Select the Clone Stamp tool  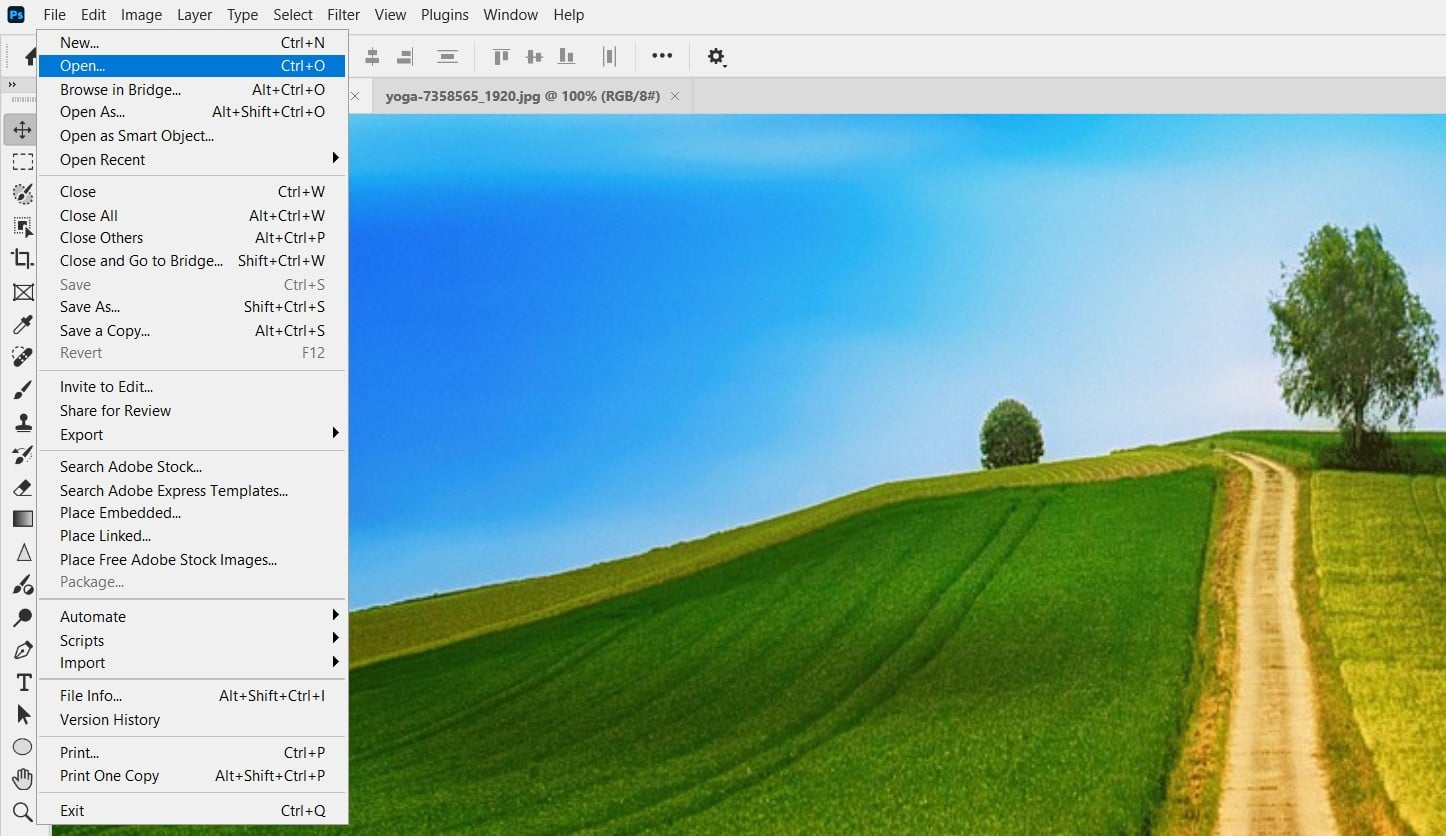[22, 421]
